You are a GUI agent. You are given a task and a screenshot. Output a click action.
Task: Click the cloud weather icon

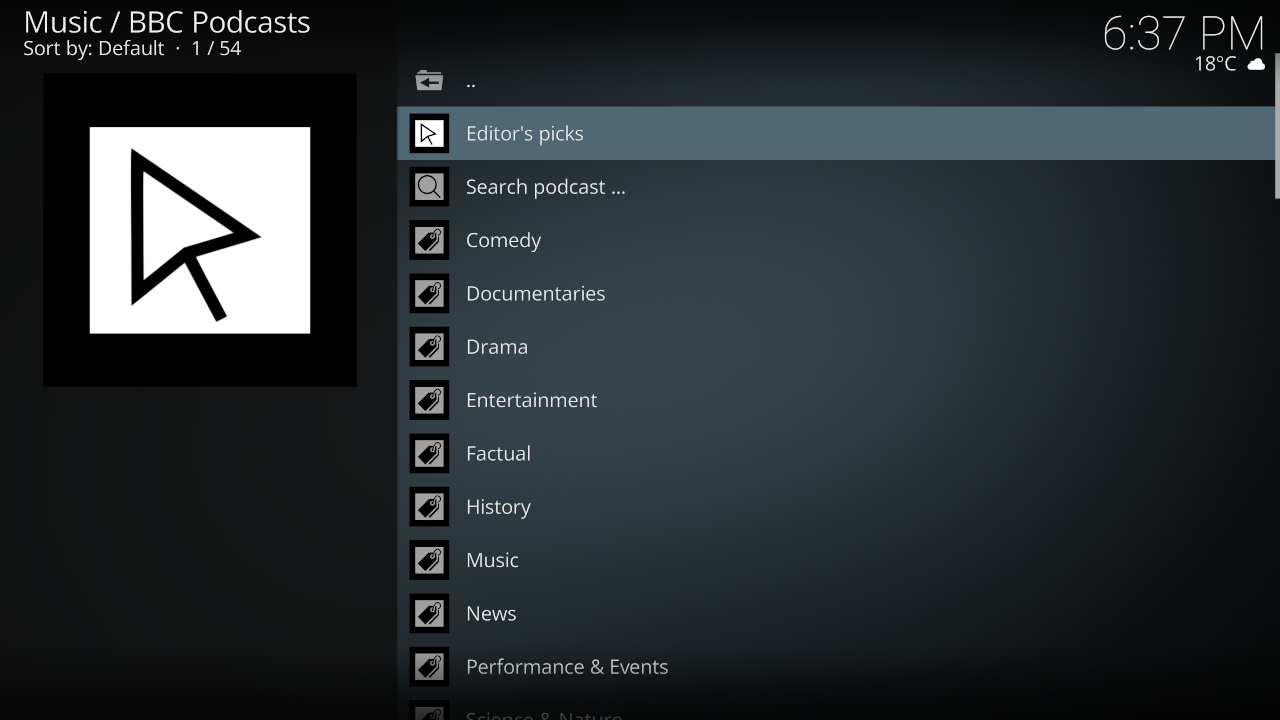click(x=1256, y=65)
